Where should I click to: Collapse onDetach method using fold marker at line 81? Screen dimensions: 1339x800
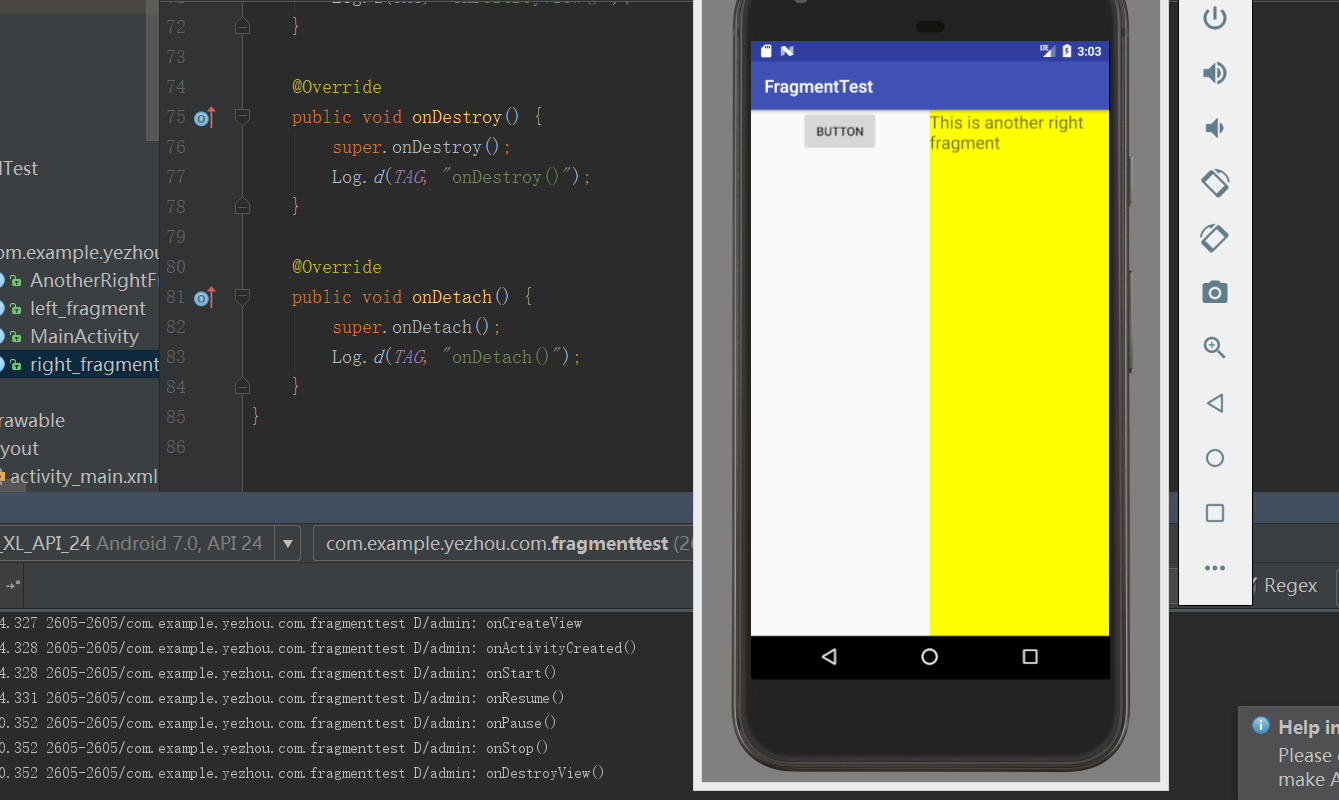[x=242, y=297]
